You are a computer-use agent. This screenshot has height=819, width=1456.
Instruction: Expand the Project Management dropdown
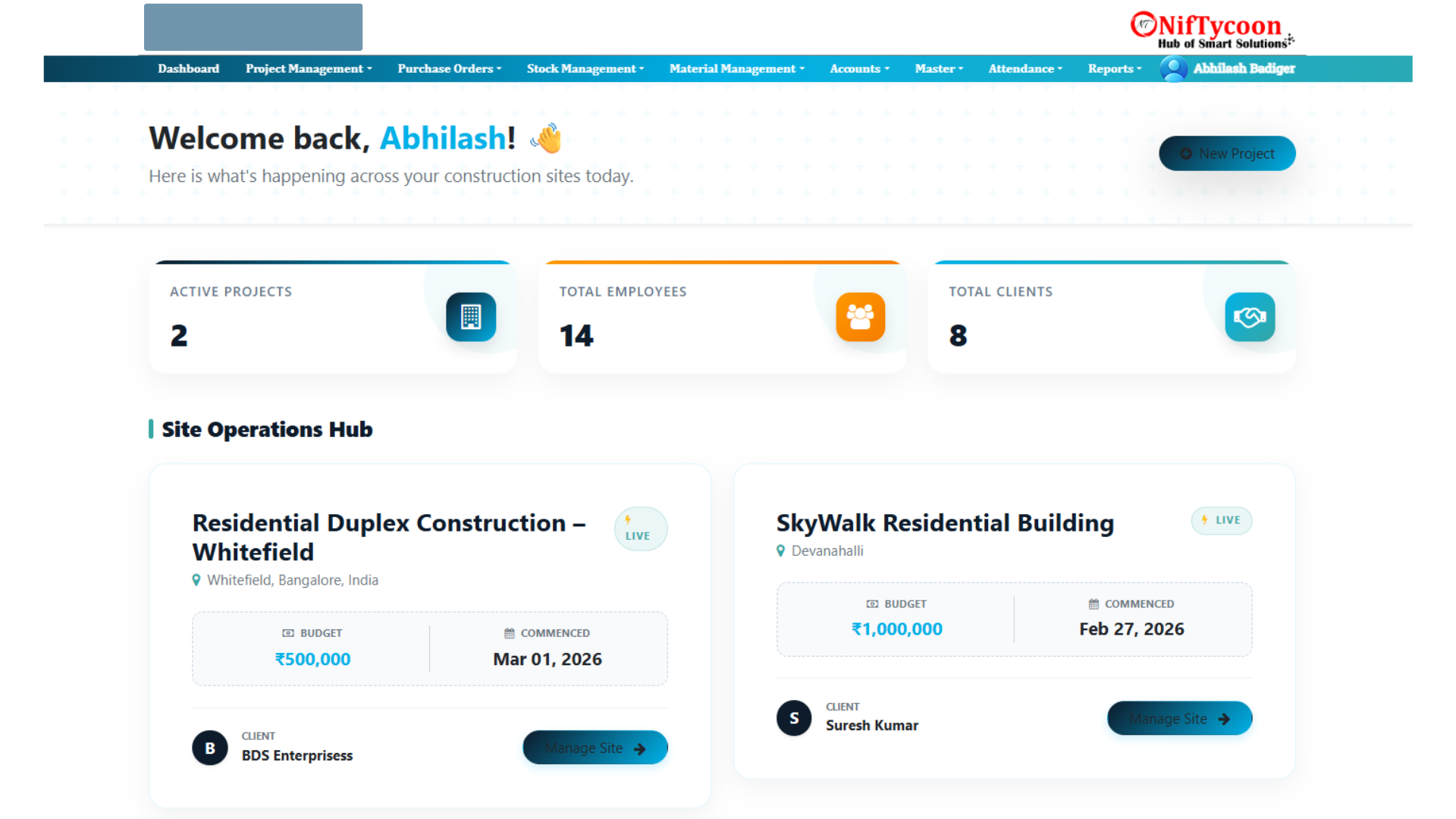pos(309,69)
